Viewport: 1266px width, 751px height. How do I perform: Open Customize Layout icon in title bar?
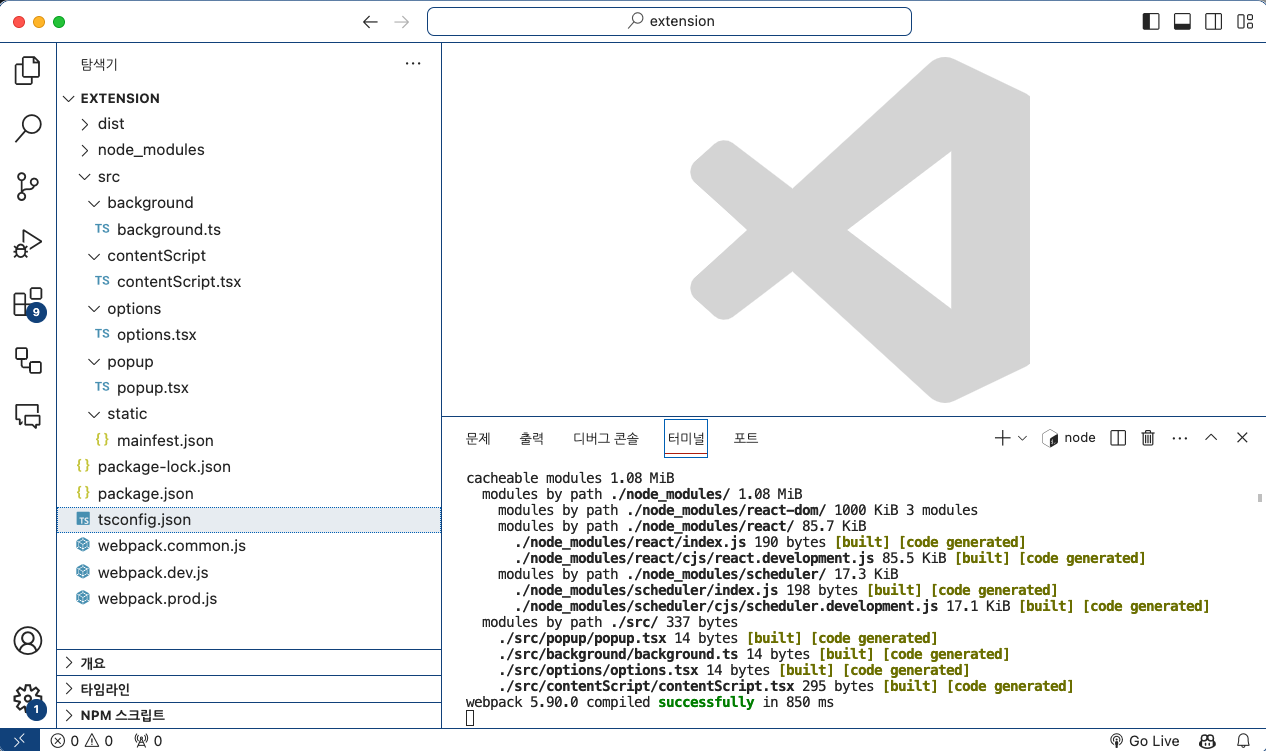(1245, 21)
